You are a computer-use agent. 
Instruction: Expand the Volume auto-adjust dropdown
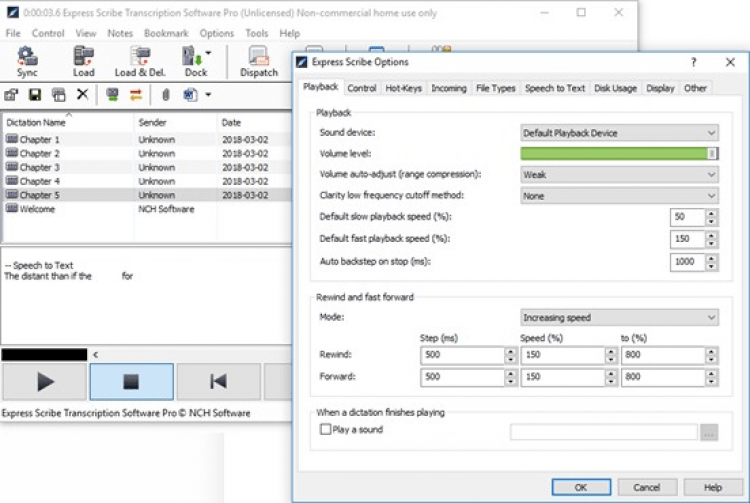[x=619, y=175]
